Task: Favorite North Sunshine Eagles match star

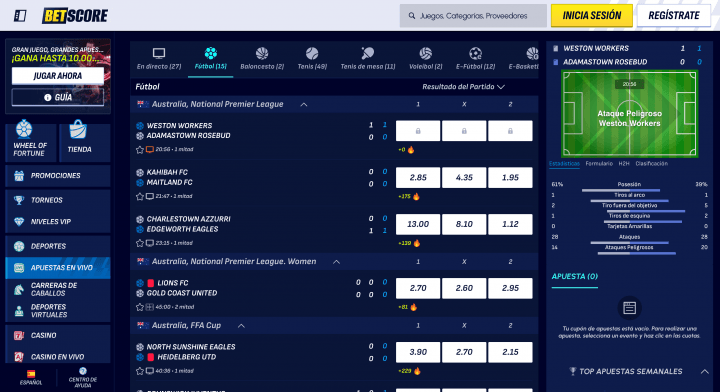Action: pyautogui.click(x=140, y=371)
